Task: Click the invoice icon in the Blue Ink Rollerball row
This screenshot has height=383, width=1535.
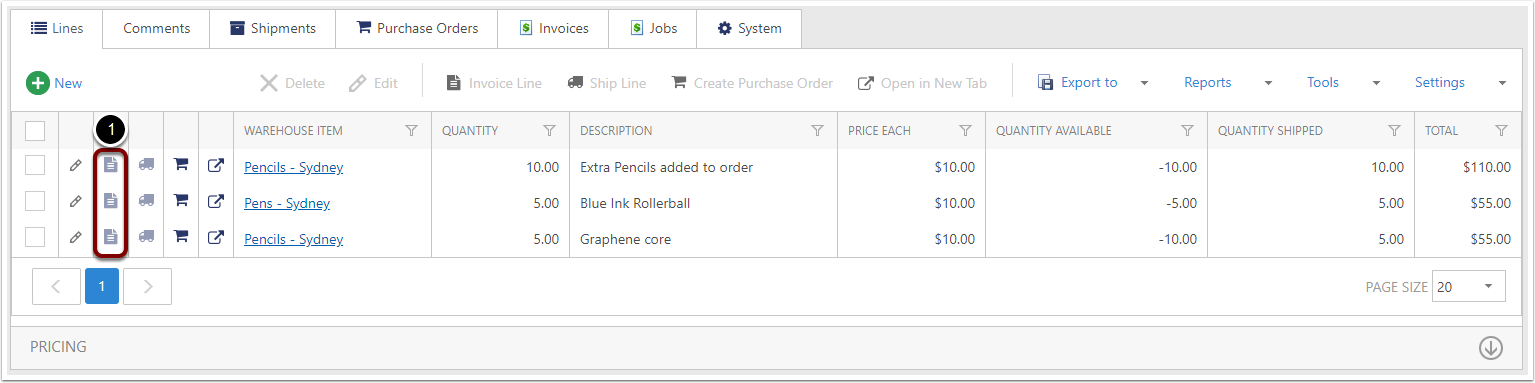Action: pos(111,201)
